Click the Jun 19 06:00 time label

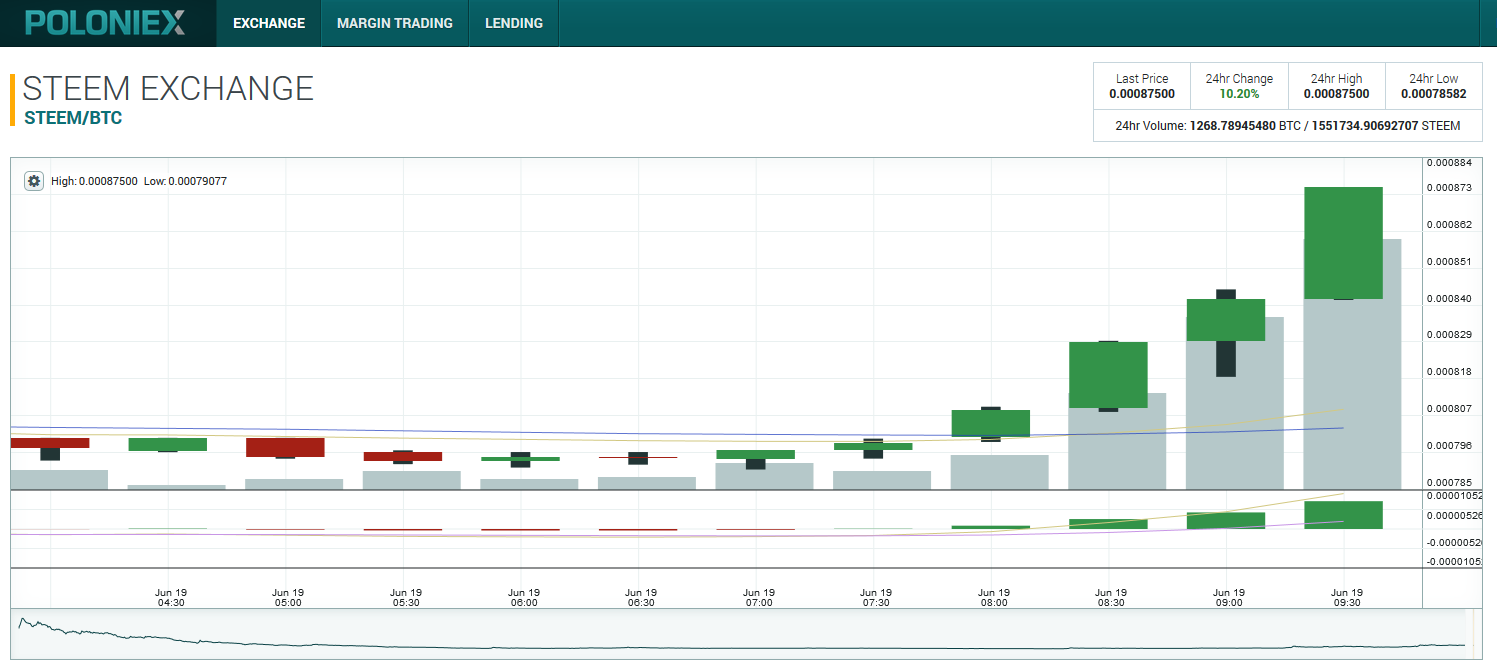click(523, 598)
